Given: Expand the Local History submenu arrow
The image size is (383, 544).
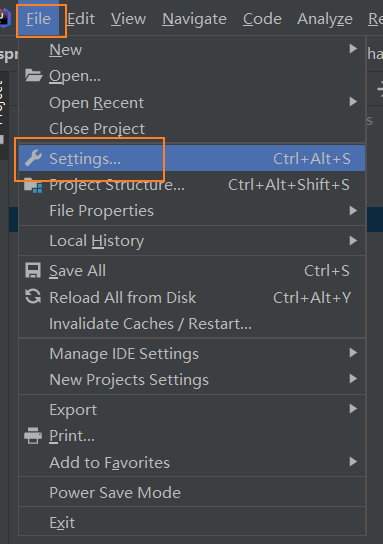Looking at the screenshot, I should [353, 240].
